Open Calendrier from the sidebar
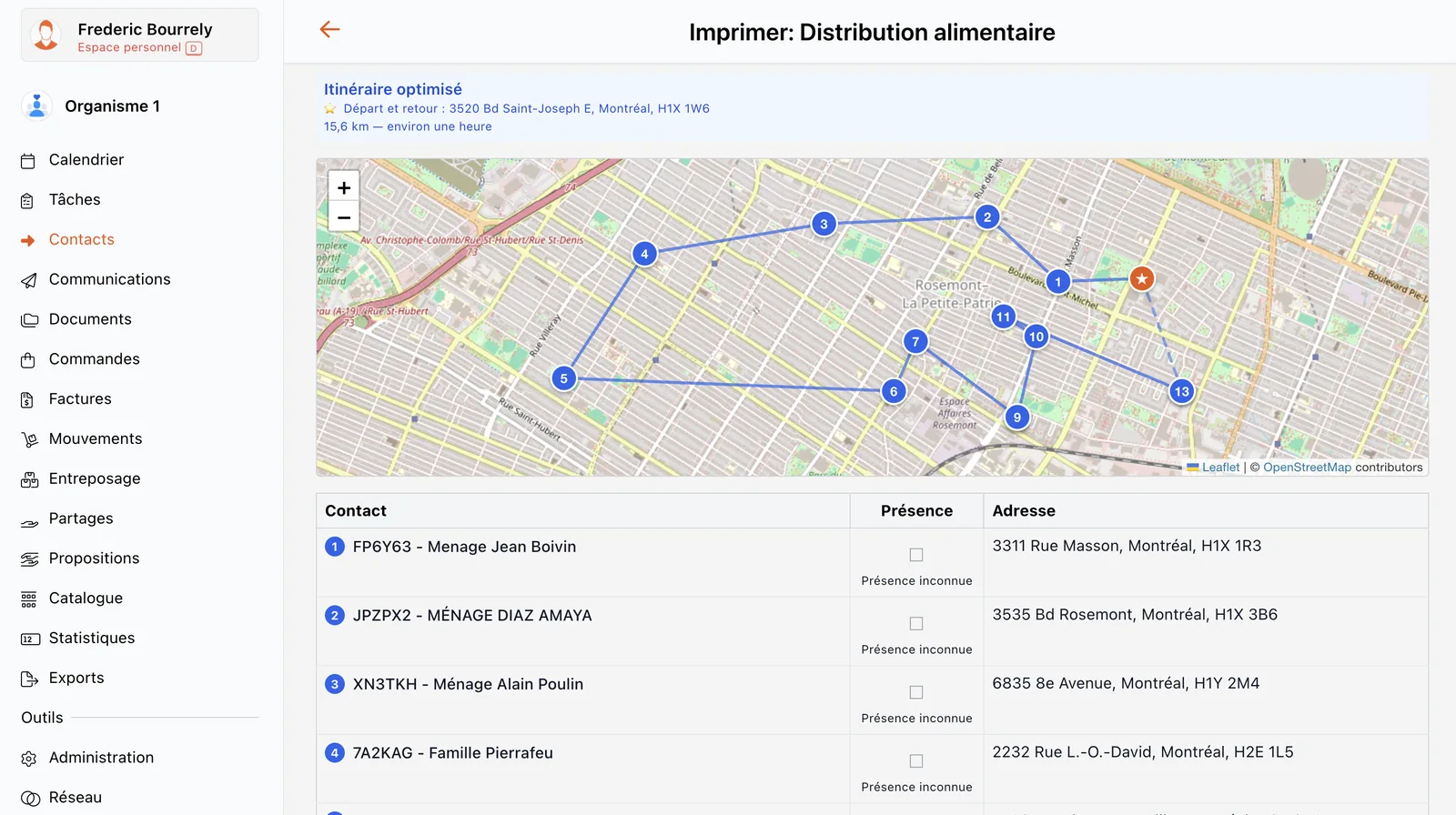This screenshot has height=815, width=1456. 86,160
